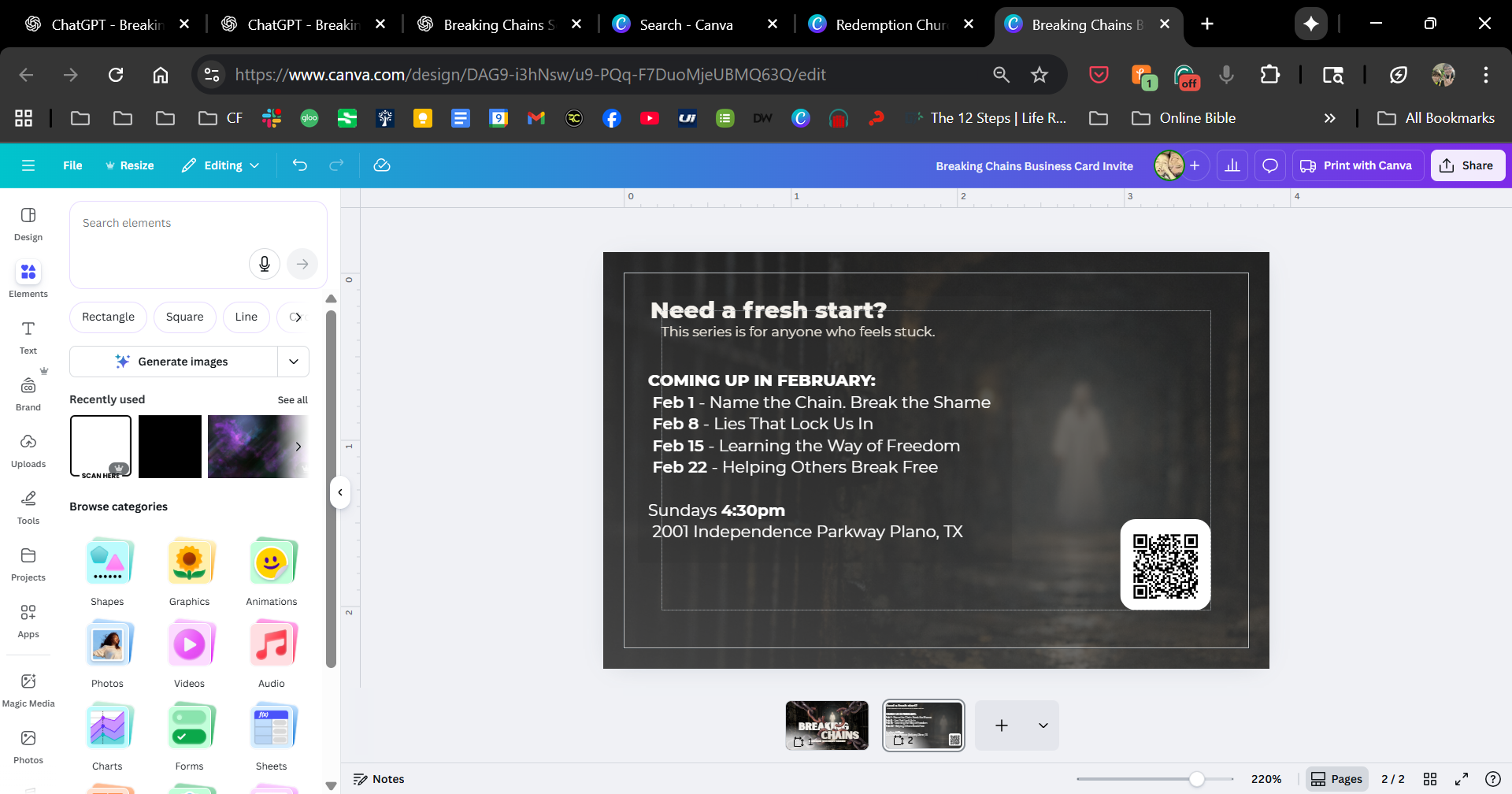Click the Share button
This screenshot has width=1512, height=794.
click(x=1467, y=165)
